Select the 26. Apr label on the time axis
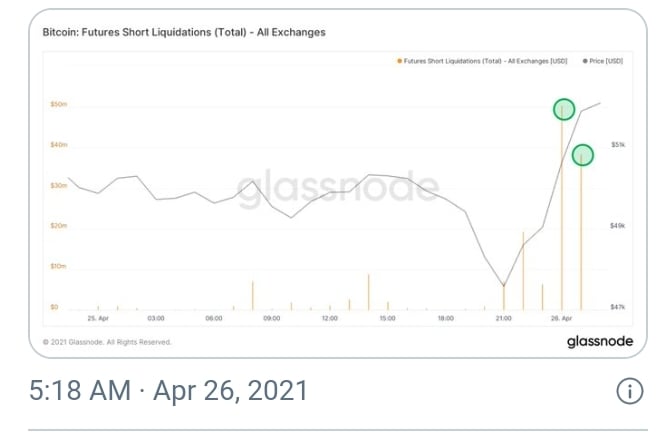This screenshot has height=432, width=670. pyautogui.click(x=562, y=318)
